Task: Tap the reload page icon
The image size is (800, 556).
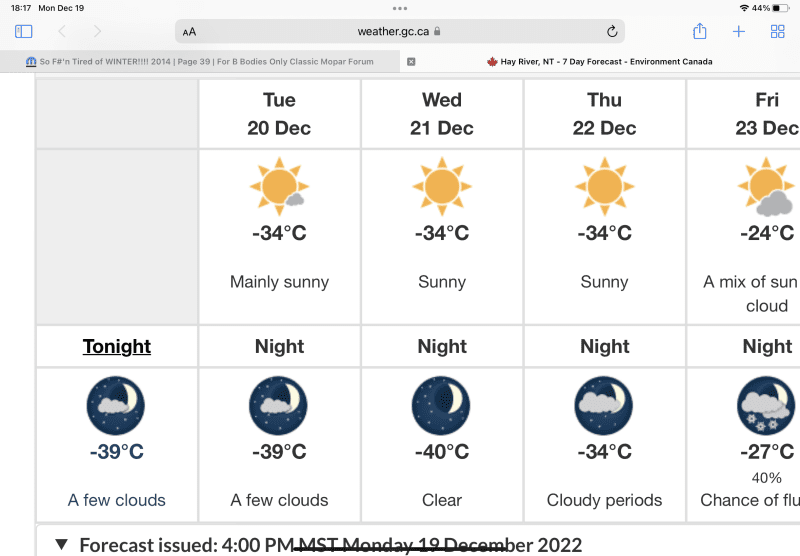Action: [x=611, y=32]
